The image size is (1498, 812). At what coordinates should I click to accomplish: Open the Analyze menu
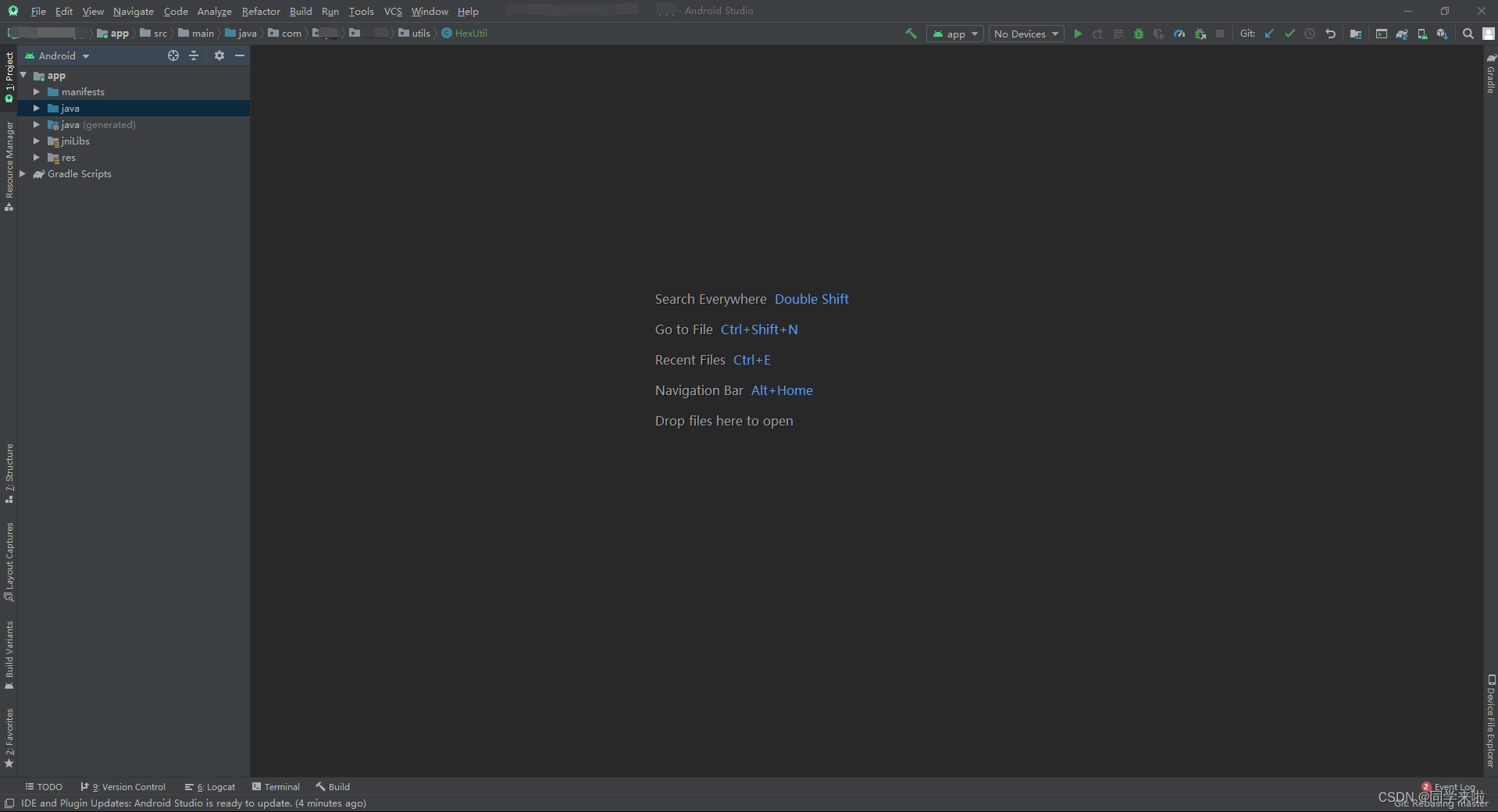(x=215, y=12)
